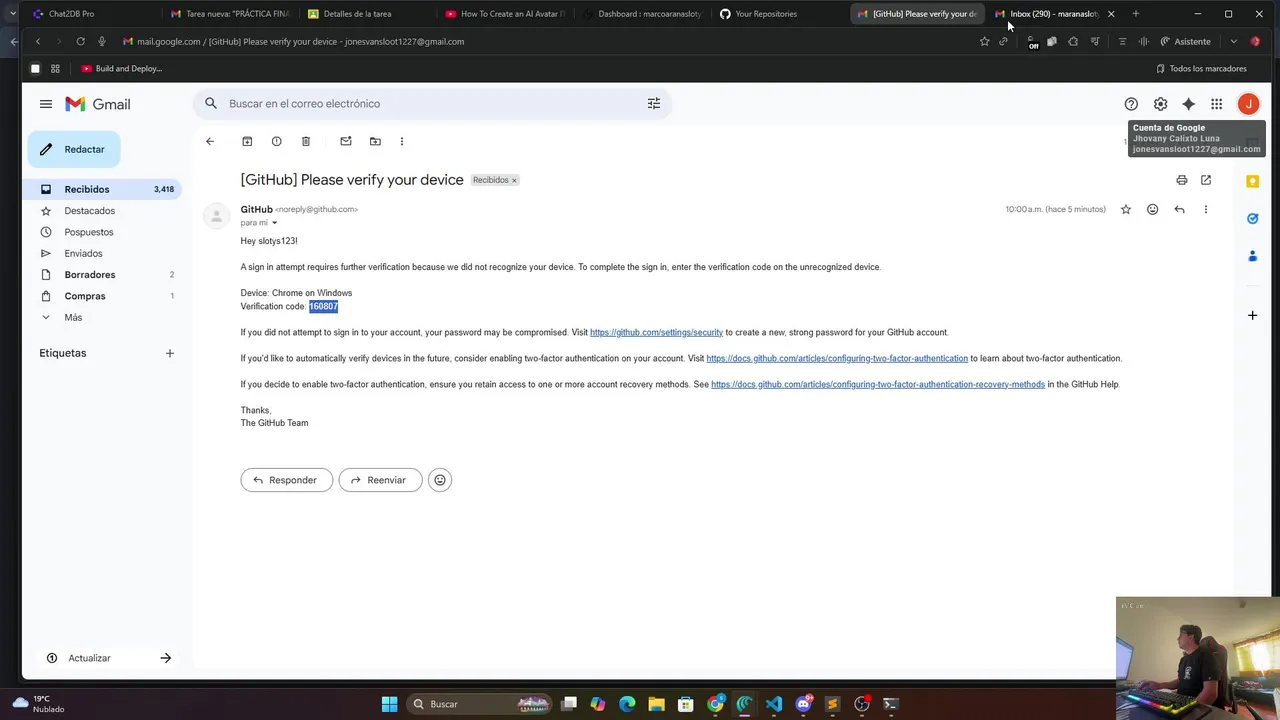Print this email

click(x=1182, y=180)
